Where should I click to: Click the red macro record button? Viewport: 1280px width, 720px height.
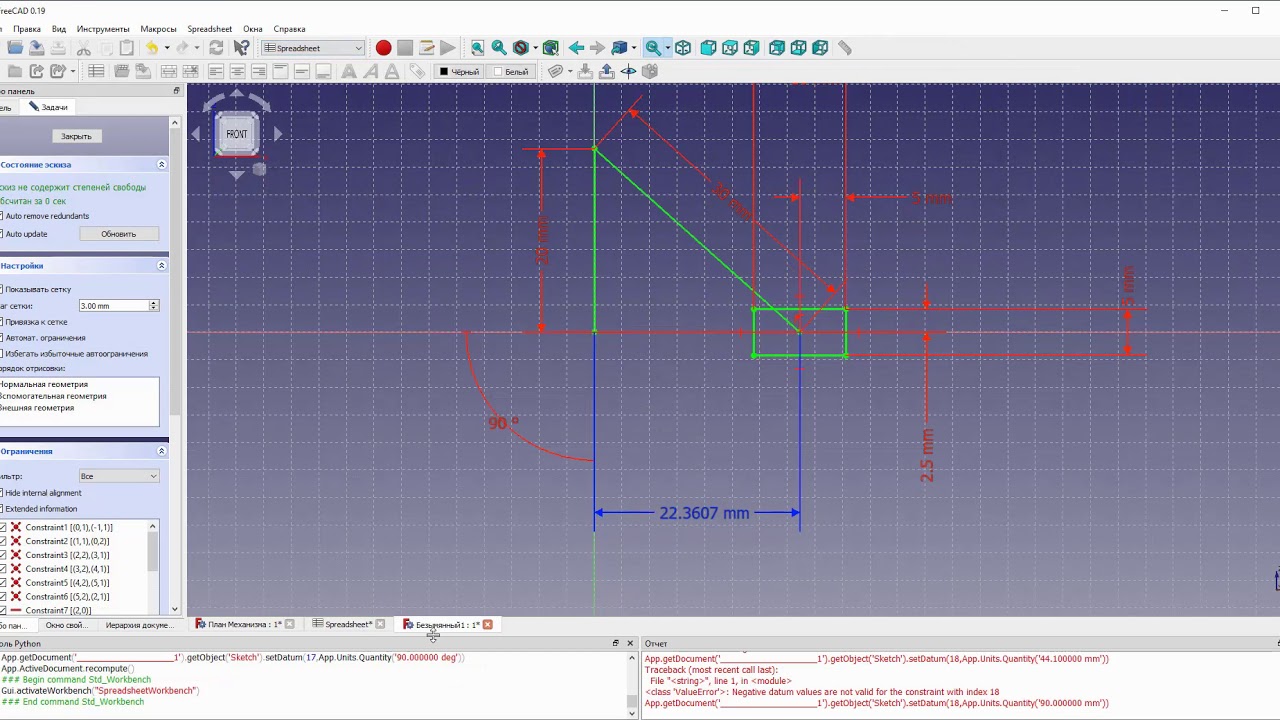[x=383, y=48]
